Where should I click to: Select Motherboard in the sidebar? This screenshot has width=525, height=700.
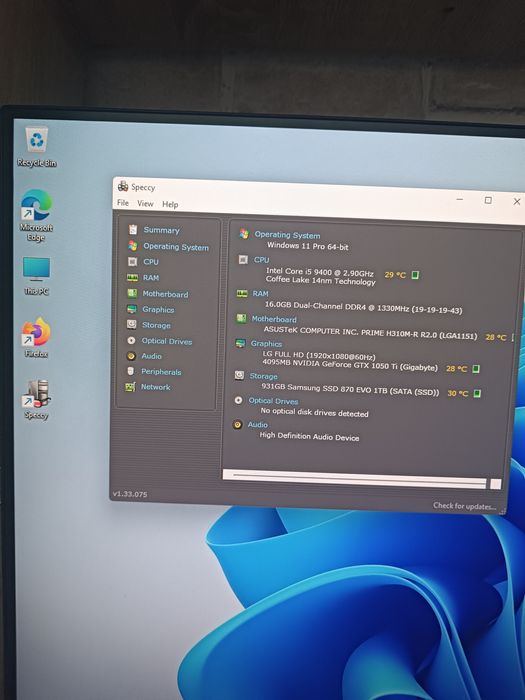click(165, 294)
